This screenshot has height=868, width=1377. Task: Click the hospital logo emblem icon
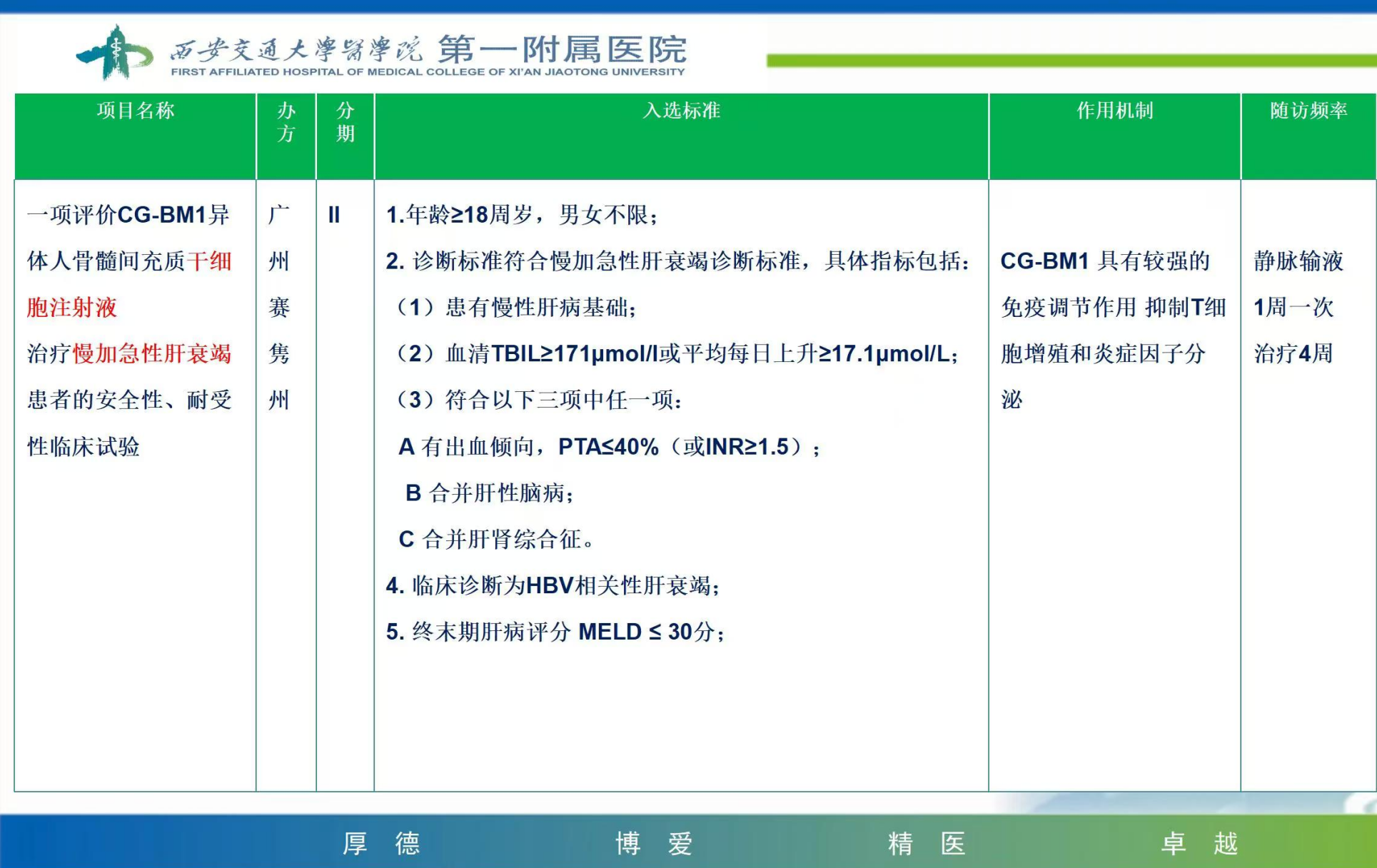coord(114,52)
